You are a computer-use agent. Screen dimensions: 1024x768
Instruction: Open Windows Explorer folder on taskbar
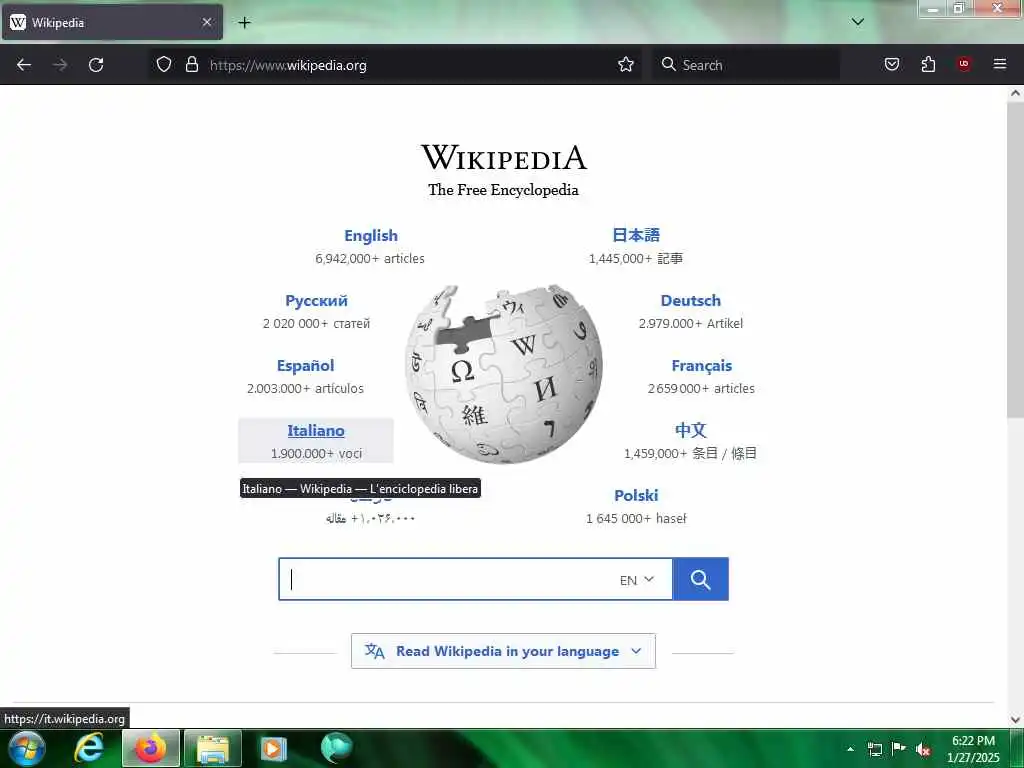coord(213,748)
